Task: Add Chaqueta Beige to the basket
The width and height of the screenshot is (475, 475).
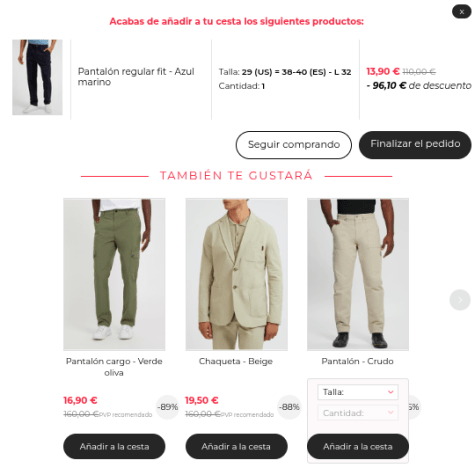Action: (236, 446)
